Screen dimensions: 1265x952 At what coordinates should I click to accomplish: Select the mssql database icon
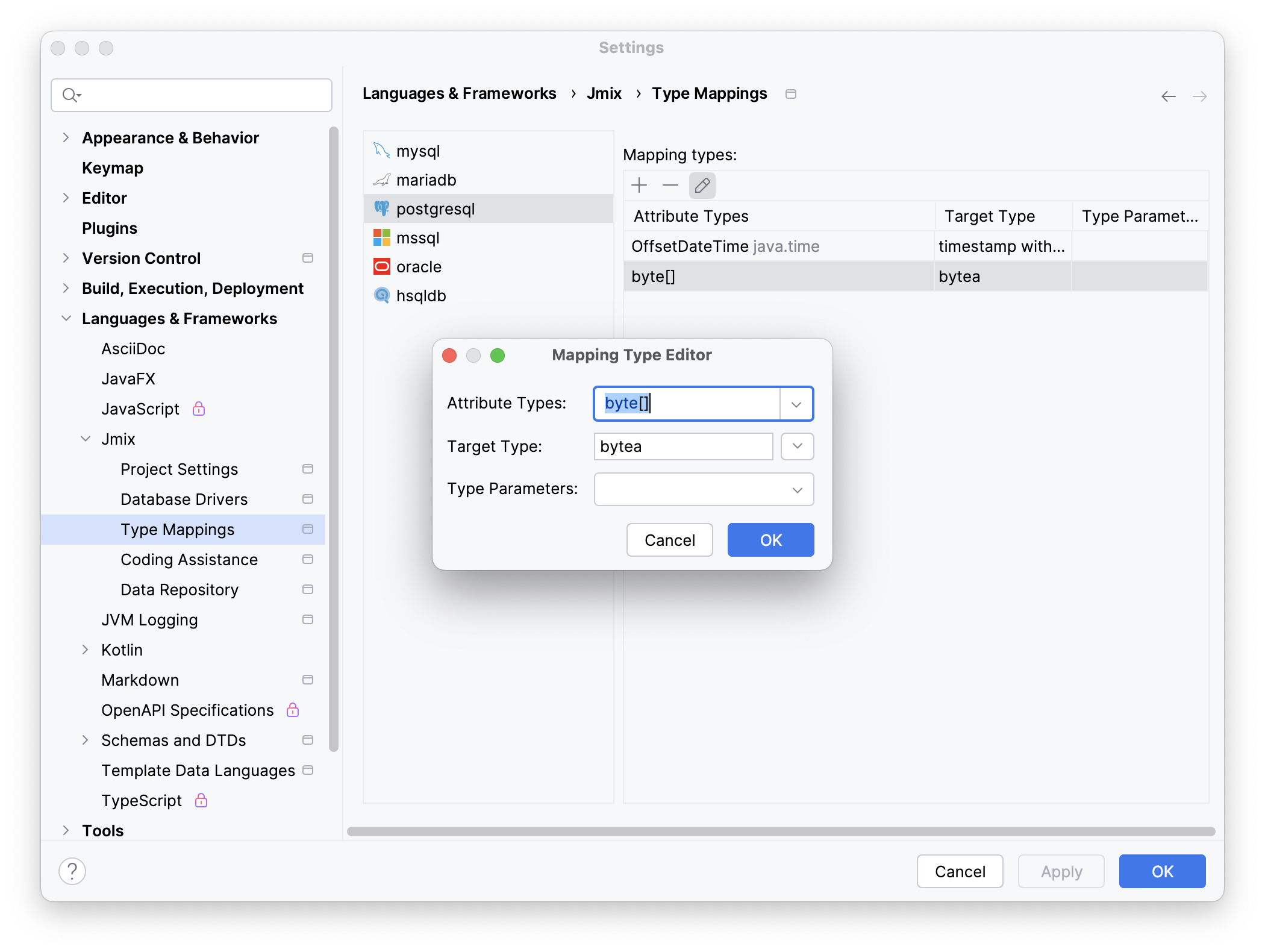[x=381, y=237]
